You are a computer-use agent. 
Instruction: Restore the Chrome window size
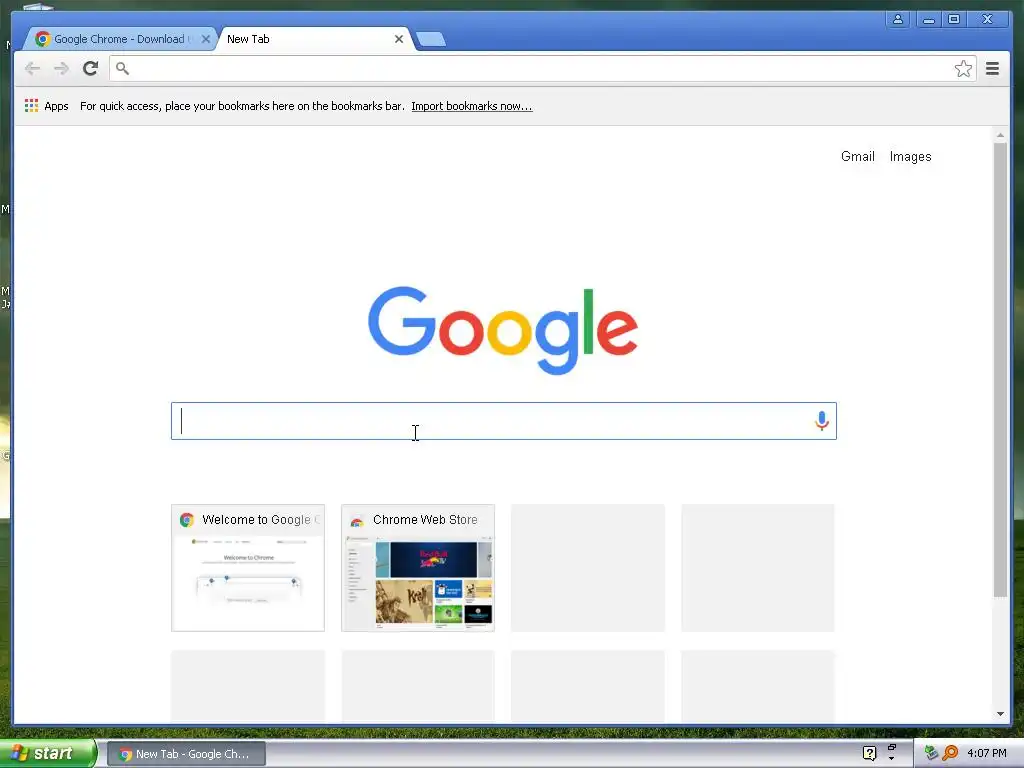coord(953,20)
